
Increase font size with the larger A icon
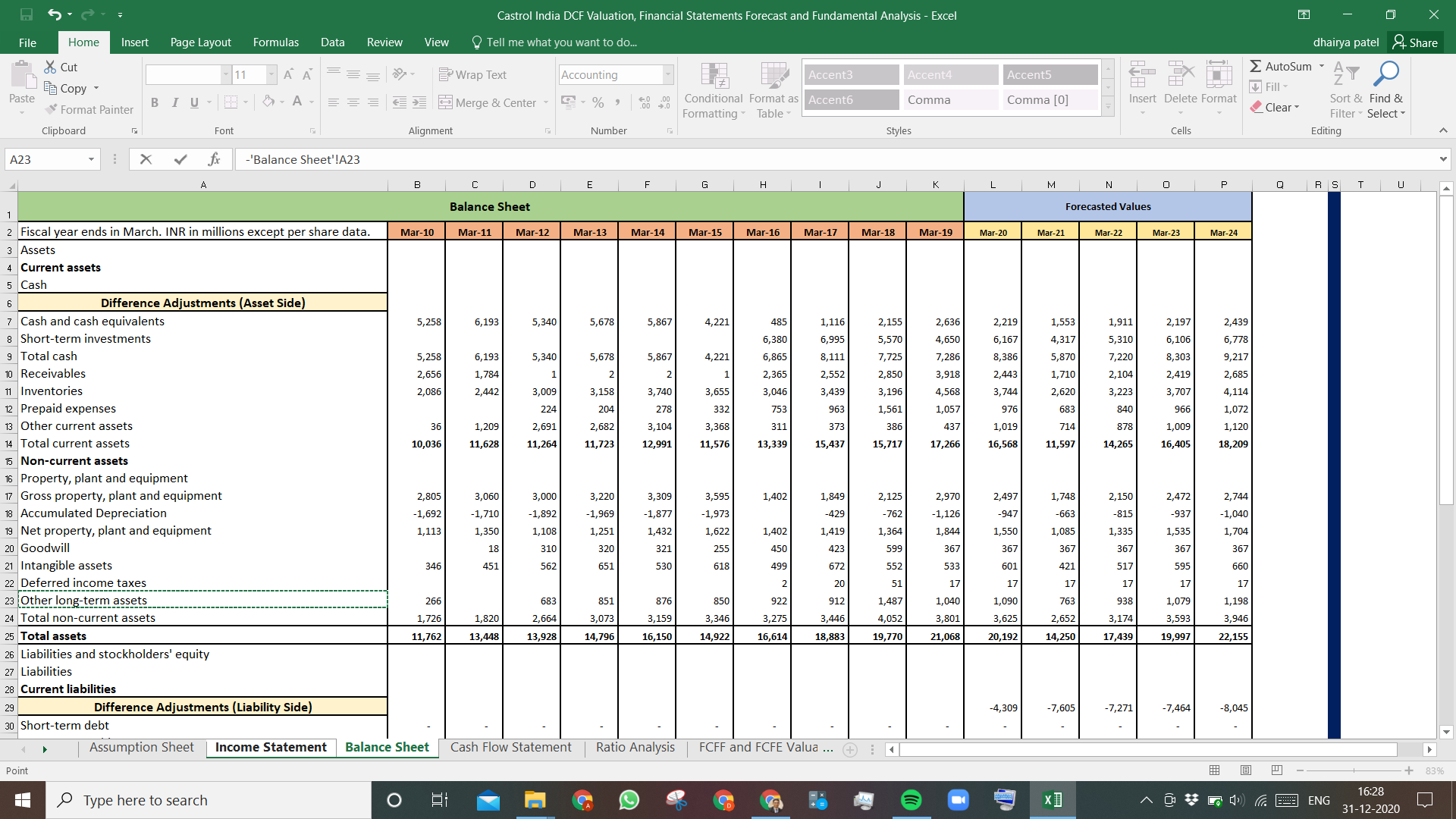(x=288, y=74)
